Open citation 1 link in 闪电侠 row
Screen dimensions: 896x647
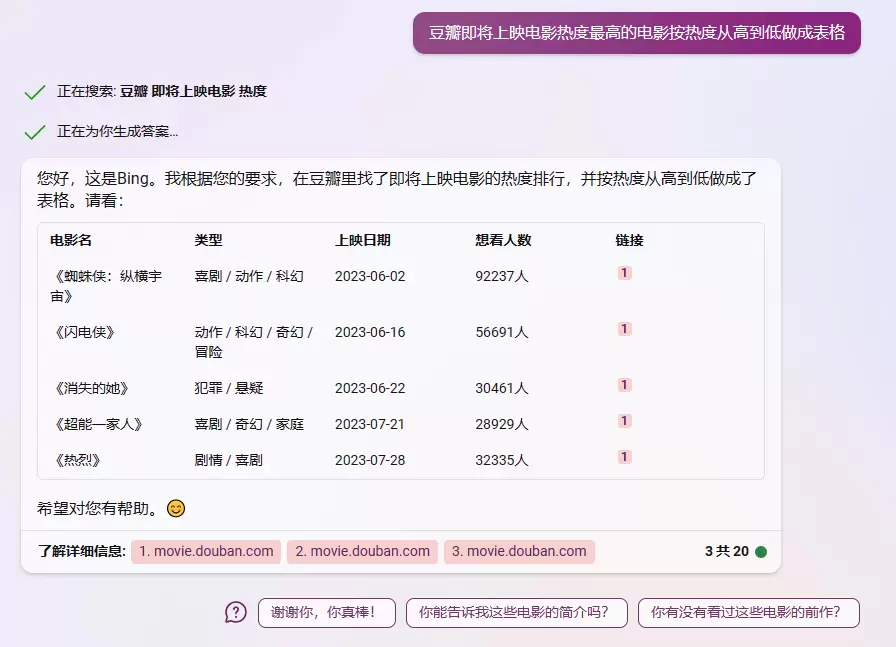(x=625, y=329)
